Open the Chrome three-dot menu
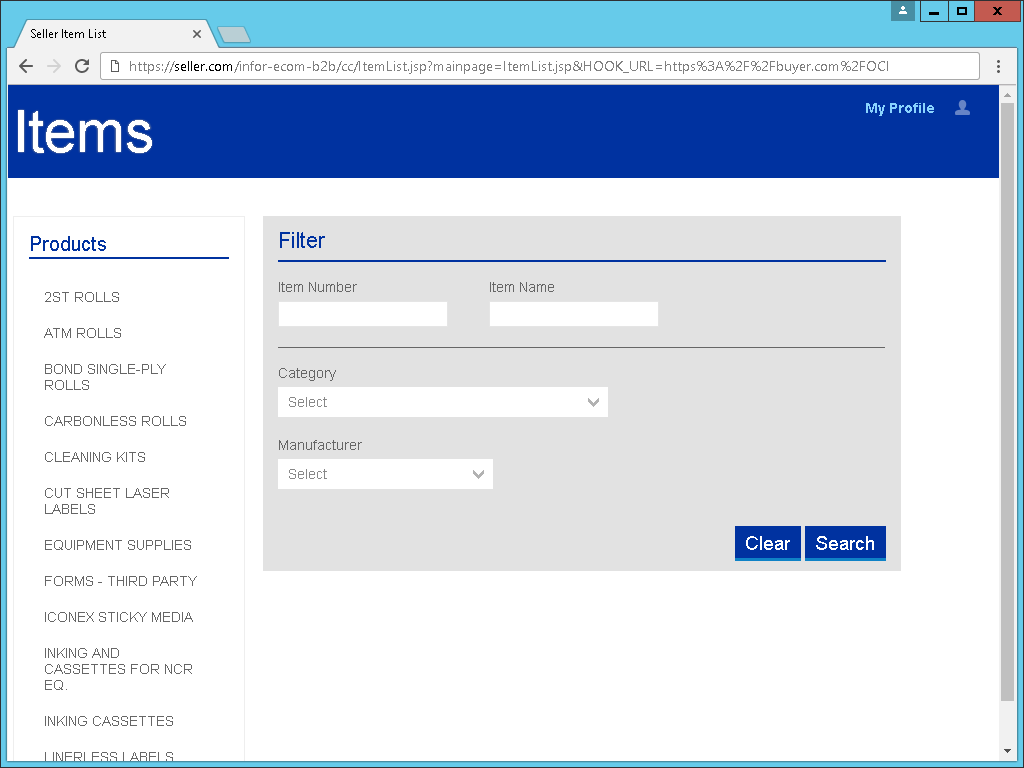Screen dimensions: 1024x768 click(x=998, y=66)
